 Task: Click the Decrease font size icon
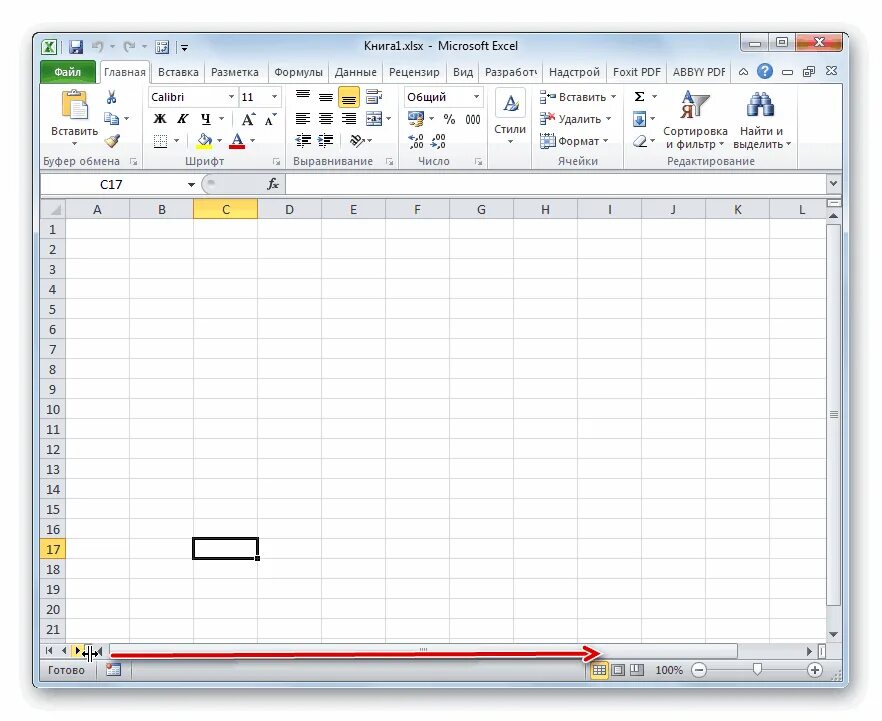click(271, 119)
